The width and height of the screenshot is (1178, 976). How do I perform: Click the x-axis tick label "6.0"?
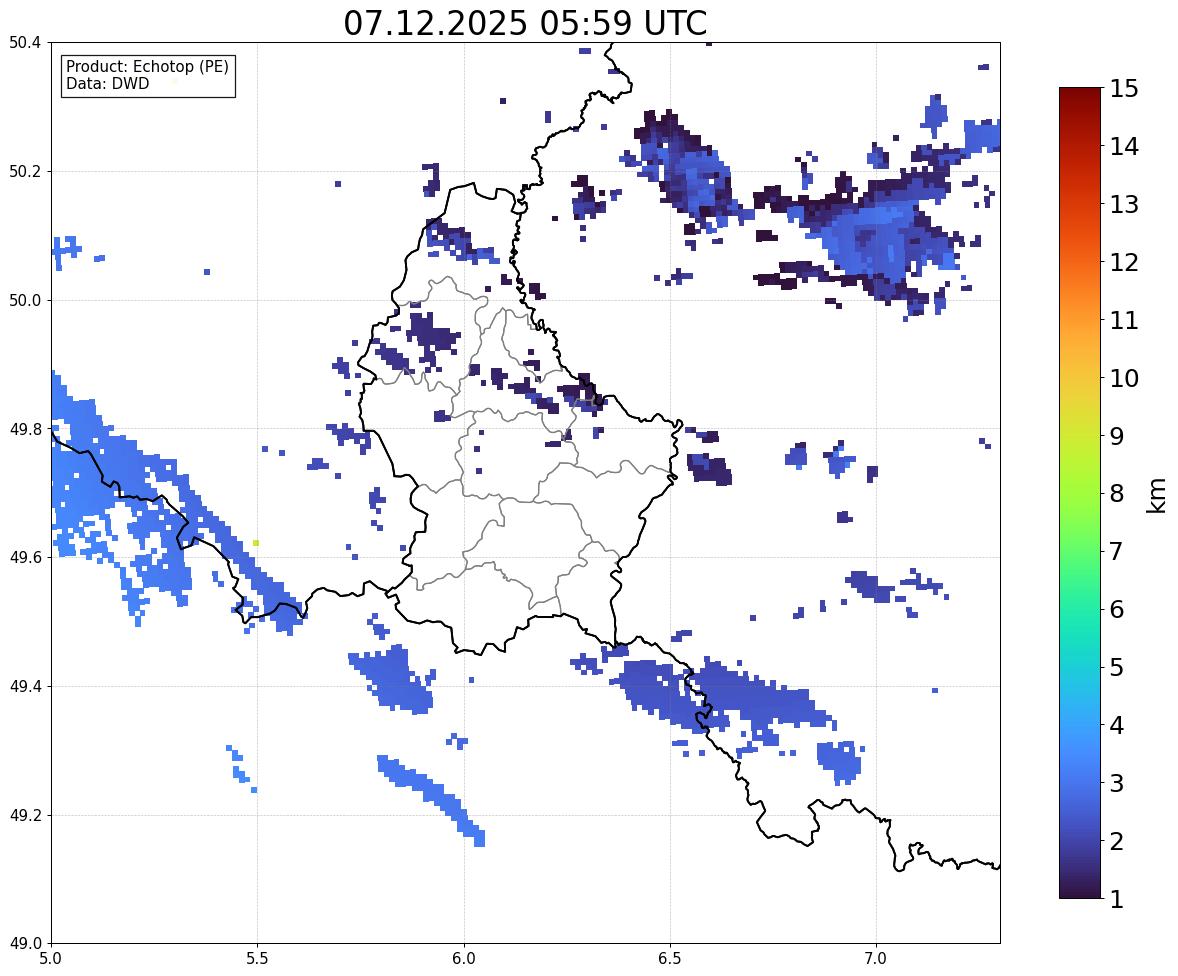tap(464, 959)
